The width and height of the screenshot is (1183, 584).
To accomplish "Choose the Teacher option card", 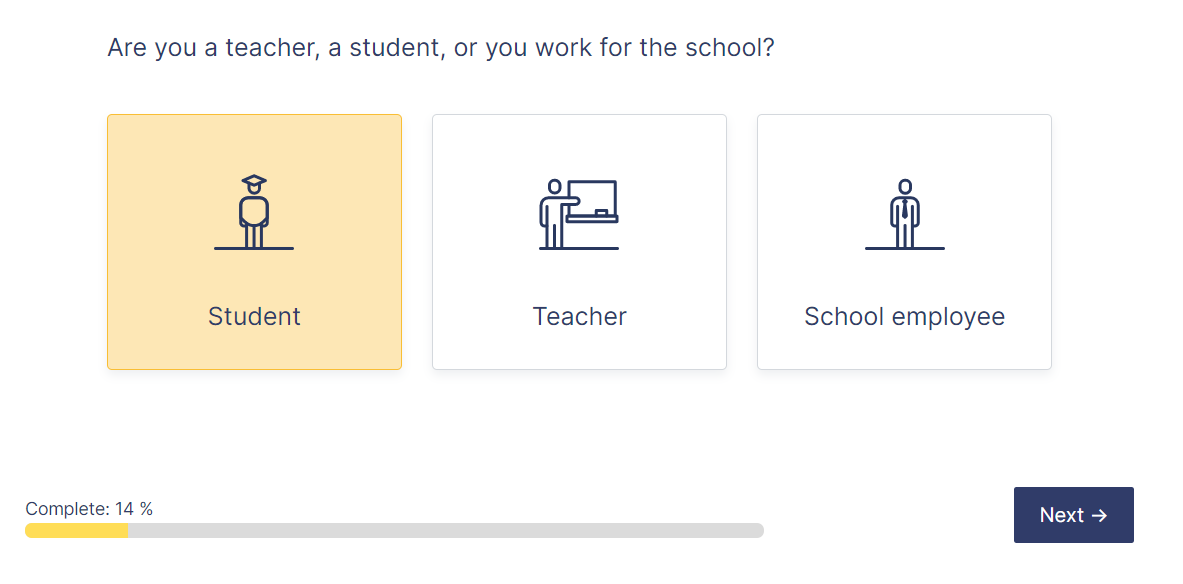I will [x=579, y=242].
